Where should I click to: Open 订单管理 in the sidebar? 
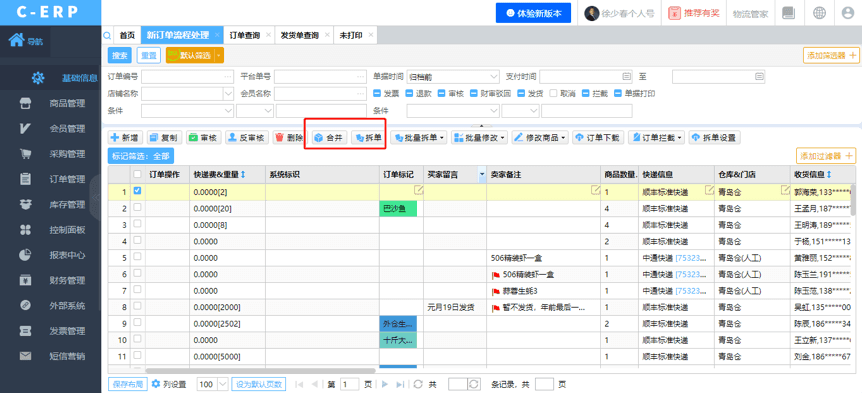click(x=67, y=179)
